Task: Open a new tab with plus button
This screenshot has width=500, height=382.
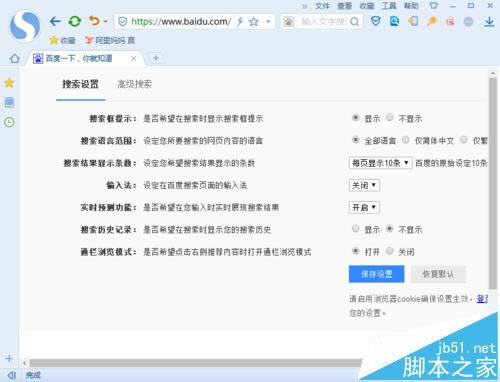Action: pos(156,58)
